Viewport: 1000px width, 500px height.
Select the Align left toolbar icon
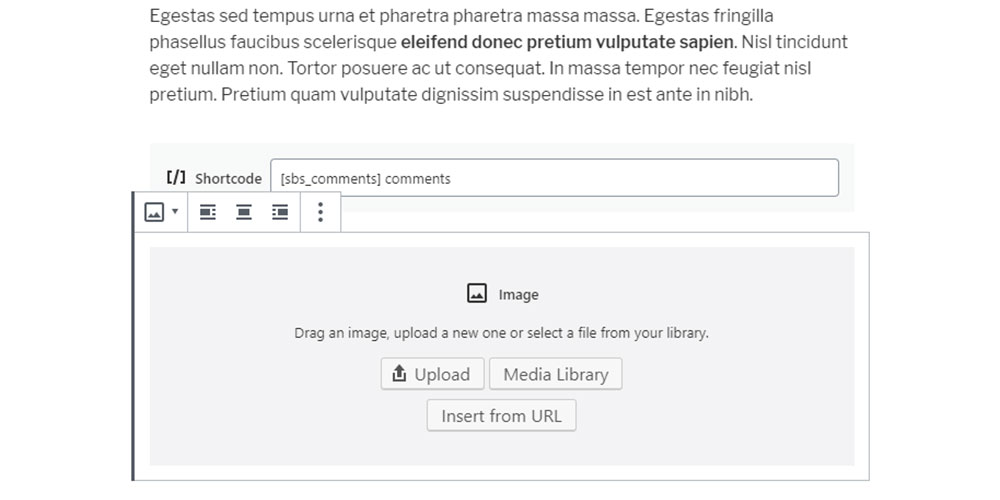pos(208,212)
